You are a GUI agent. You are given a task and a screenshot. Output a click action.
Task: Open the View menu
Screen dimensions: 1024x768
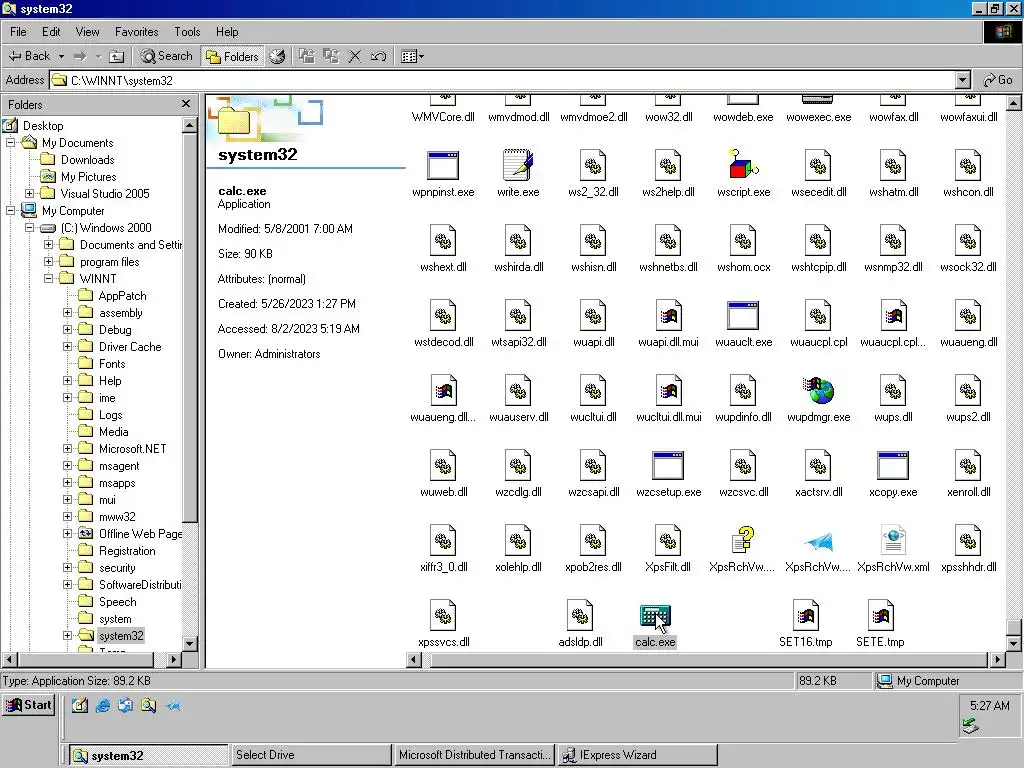tap(88, 32)
